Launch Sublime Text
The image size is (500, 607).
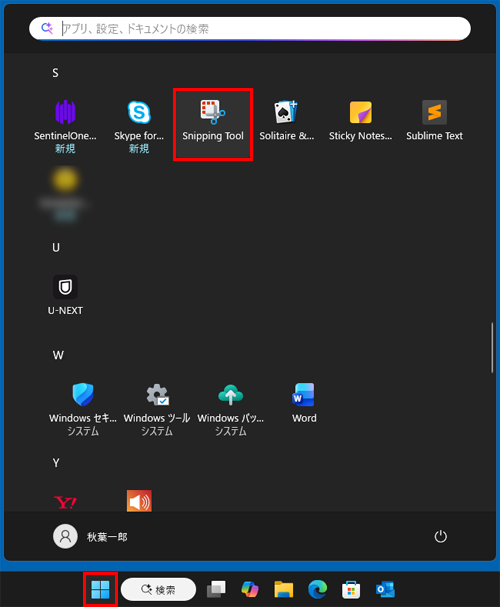434,121
